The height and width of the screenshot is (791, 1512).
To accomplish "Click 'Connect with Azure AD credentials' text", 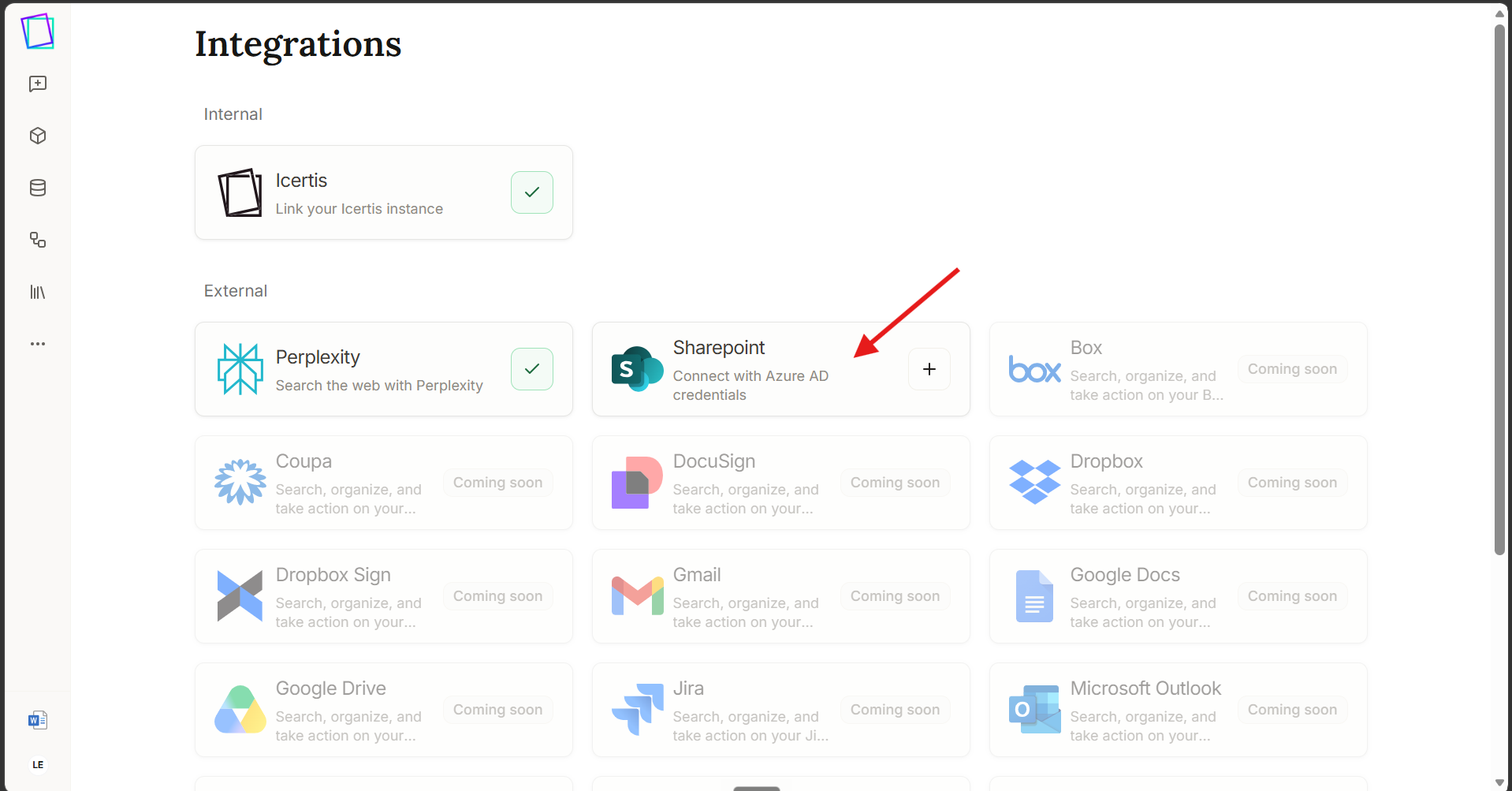I will [750, 386].
